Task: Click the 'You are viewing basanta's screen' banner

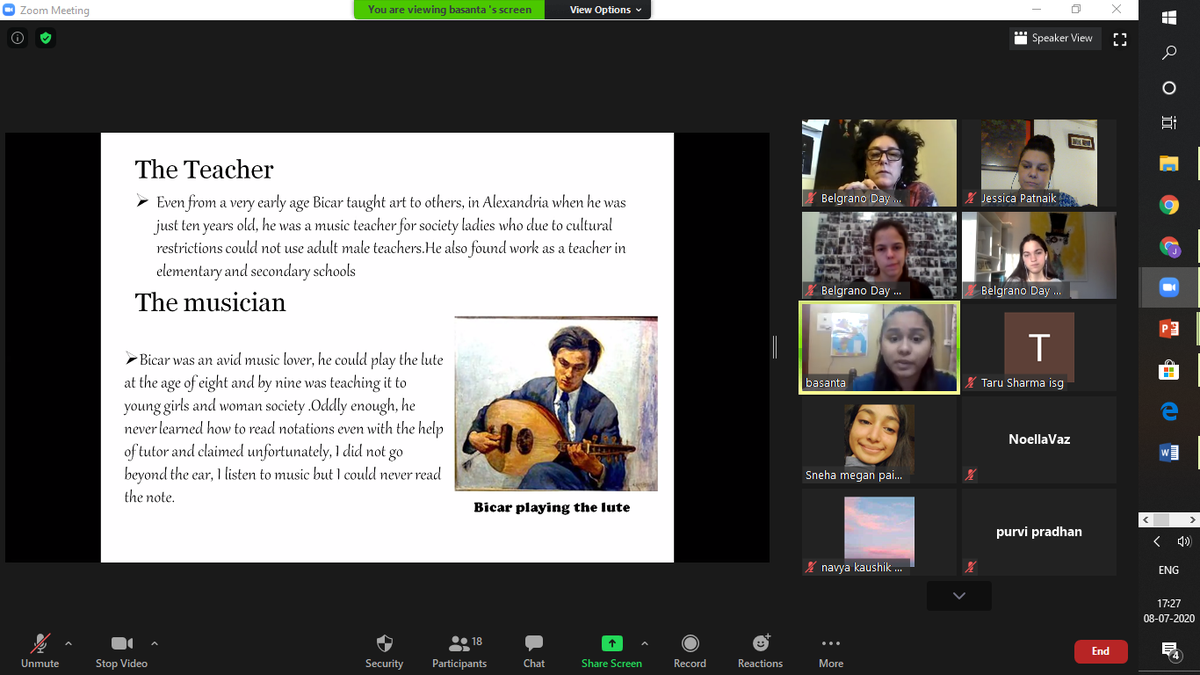Action: coord(450,10)
